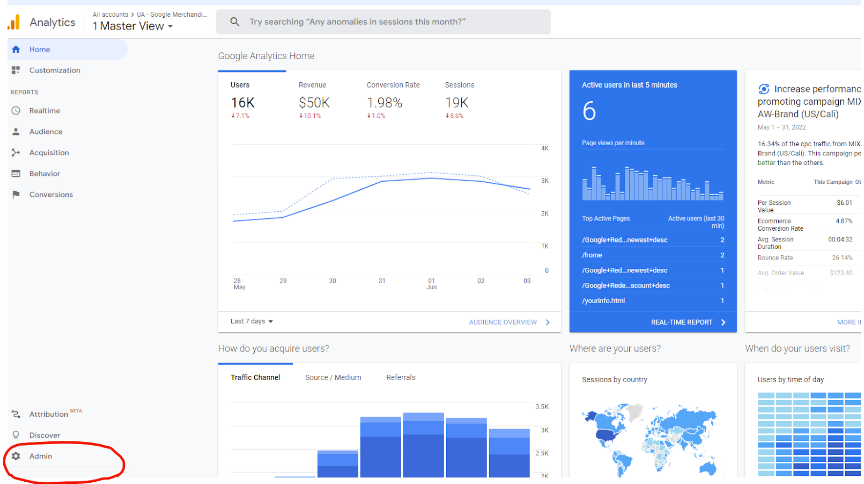The height and width of the screenshot is (484, 864).
Task: Select the Sessions metric tab
Action: pyautogui.click(x=460, y=99)
